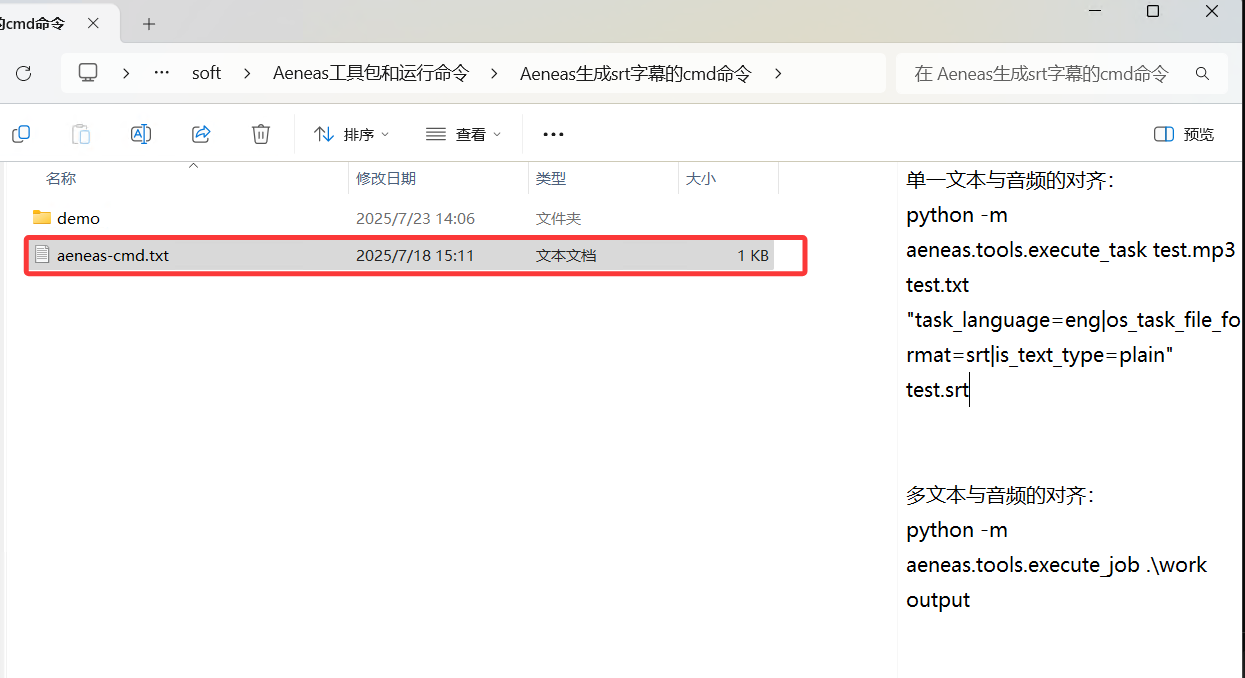Expand chevron after the This PC icon
The height and width of the screenshot is (678, 1245).
tap(126, 73)
